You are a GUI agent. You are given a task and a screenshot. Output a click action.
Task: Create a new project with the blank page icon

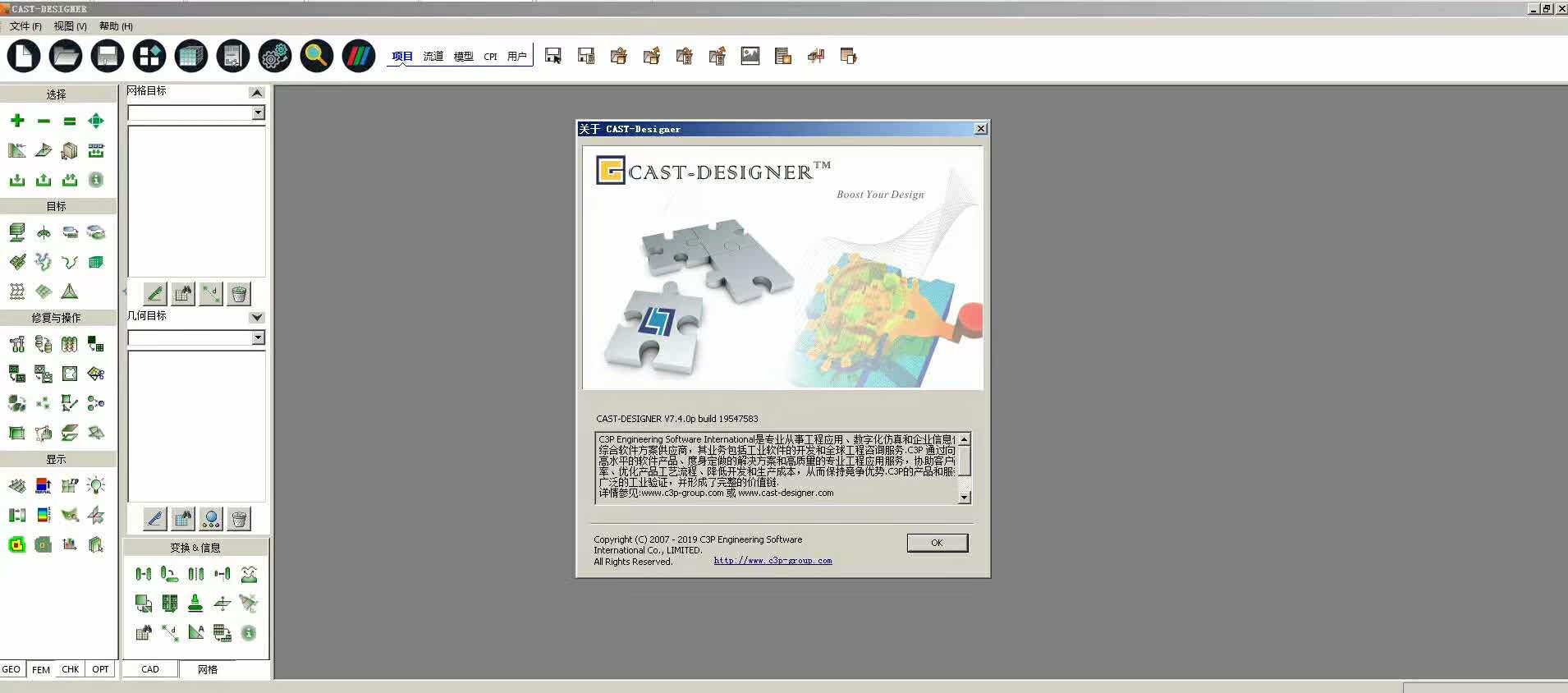(24, 56)
